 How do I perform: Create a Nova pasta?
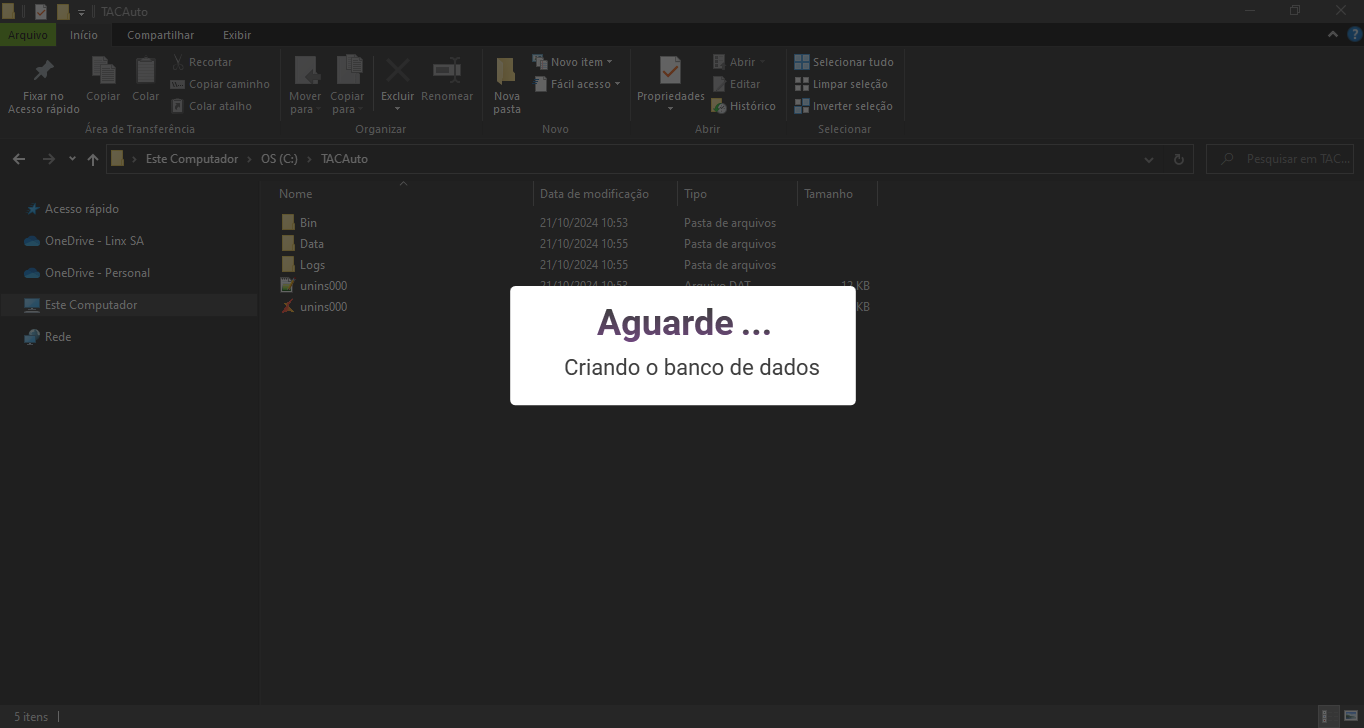tap(507, 84)
